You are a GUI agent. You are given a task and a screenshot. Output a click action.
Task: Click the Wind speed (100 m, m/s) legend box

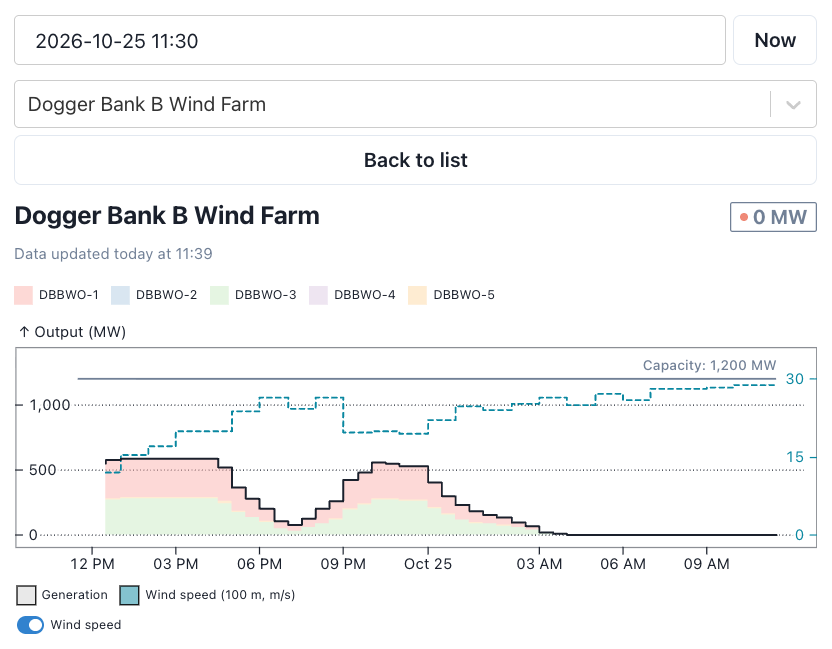[x=129, y=595]
